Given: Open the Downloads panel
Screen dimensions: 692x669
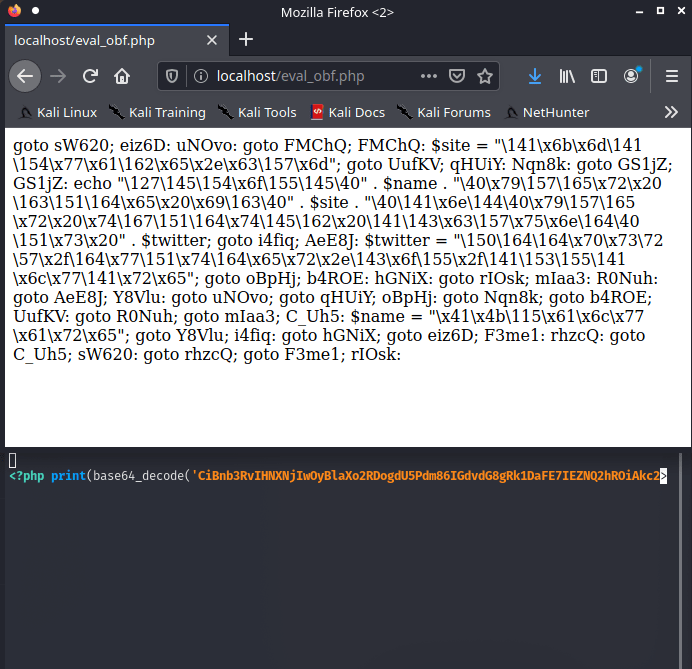Looking at the screenshot, I should coord(535,76).
